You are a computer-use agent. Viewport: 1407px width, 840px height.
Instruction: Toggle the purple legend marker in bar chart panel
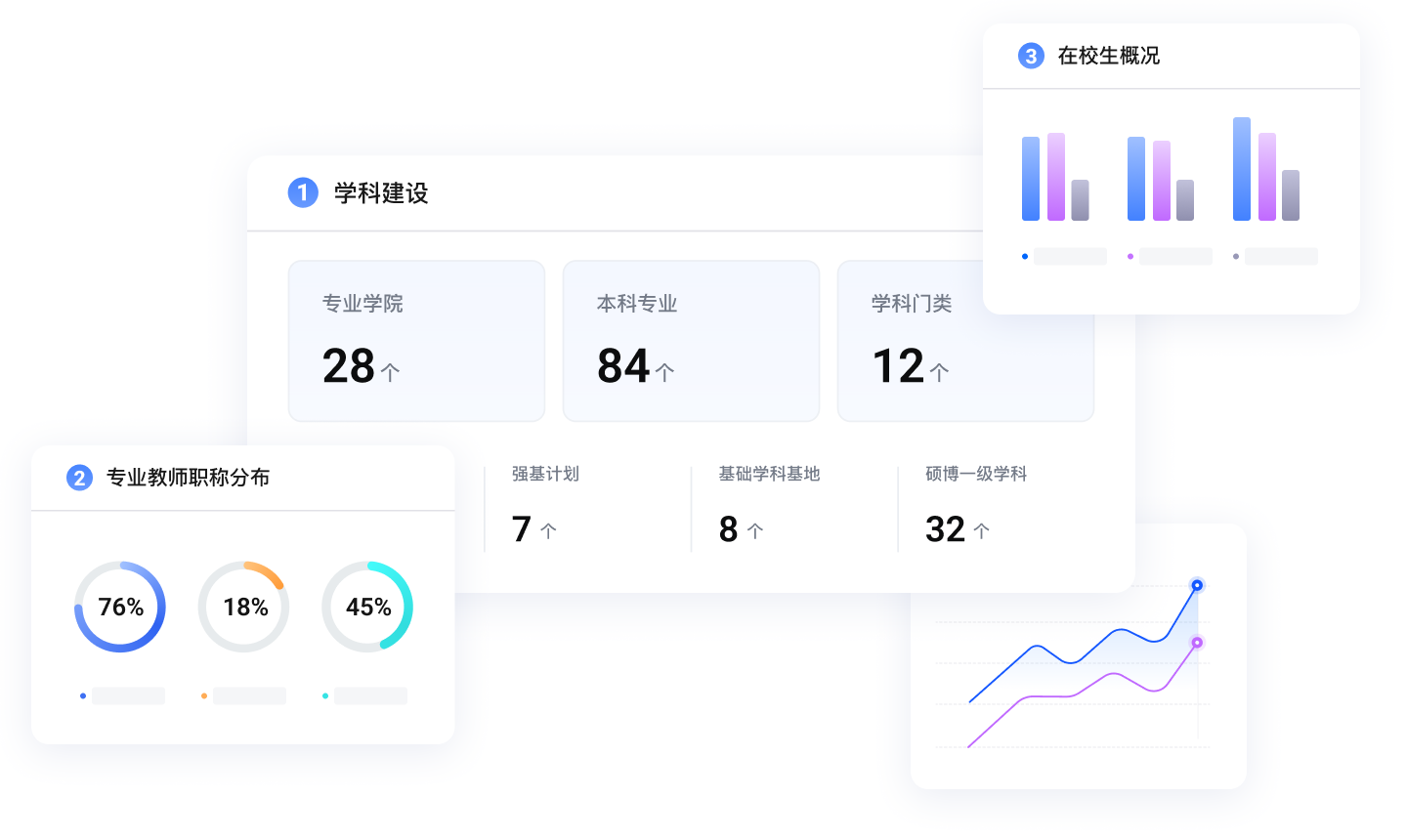point(1130,256)
